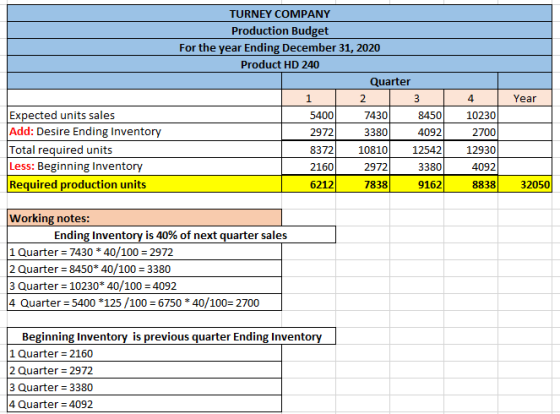
Task: Click the Product HD 240 heading
Action: (280, 64)
